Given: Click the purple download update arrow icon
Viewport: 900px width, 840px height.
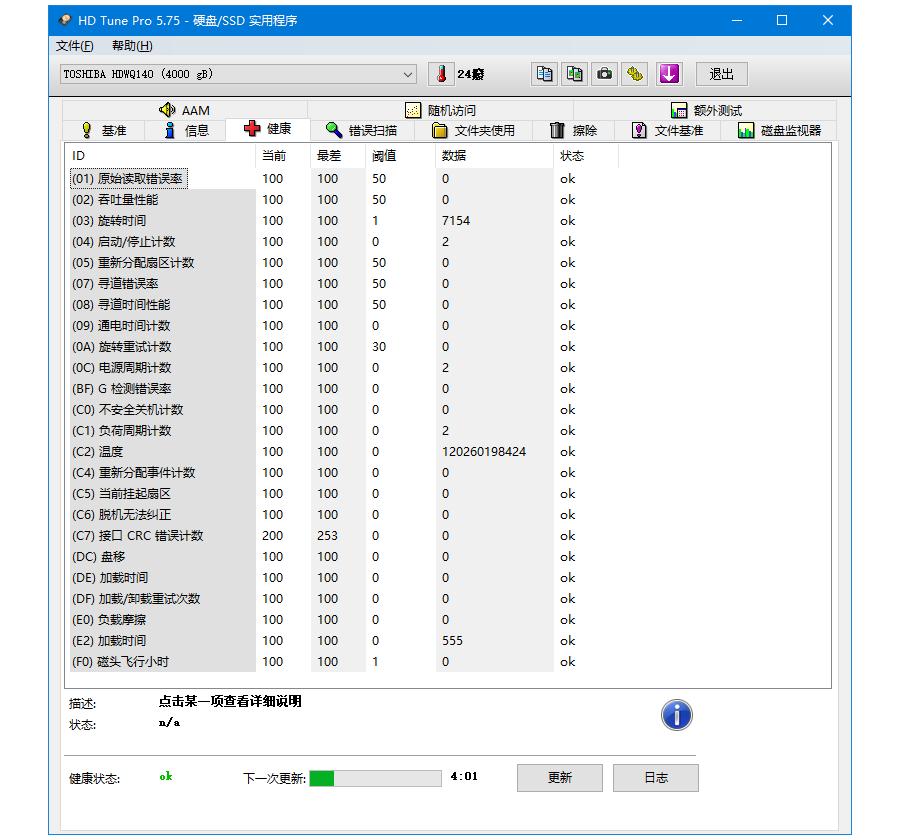Looking at the screenshot, I should (669, 73).
